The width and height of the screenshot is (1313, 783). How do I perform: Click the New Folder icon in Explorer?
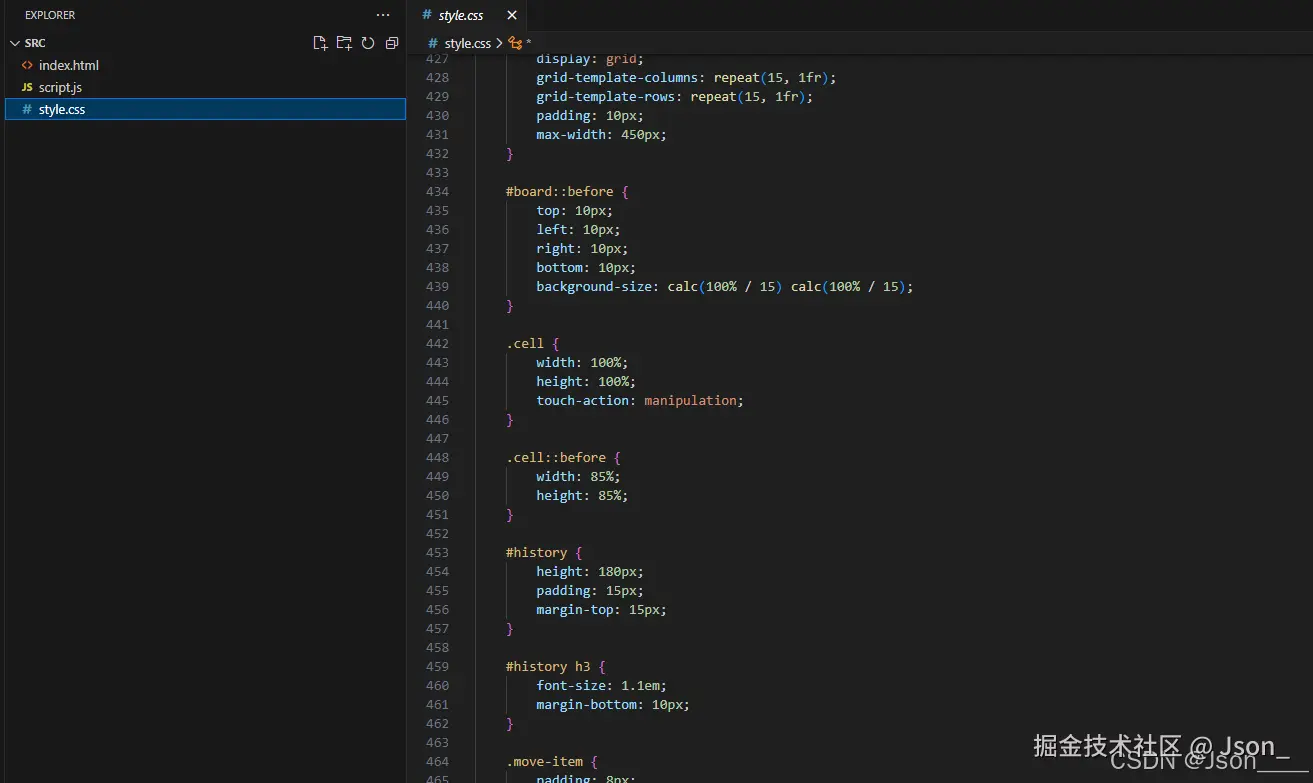[344, 43]
